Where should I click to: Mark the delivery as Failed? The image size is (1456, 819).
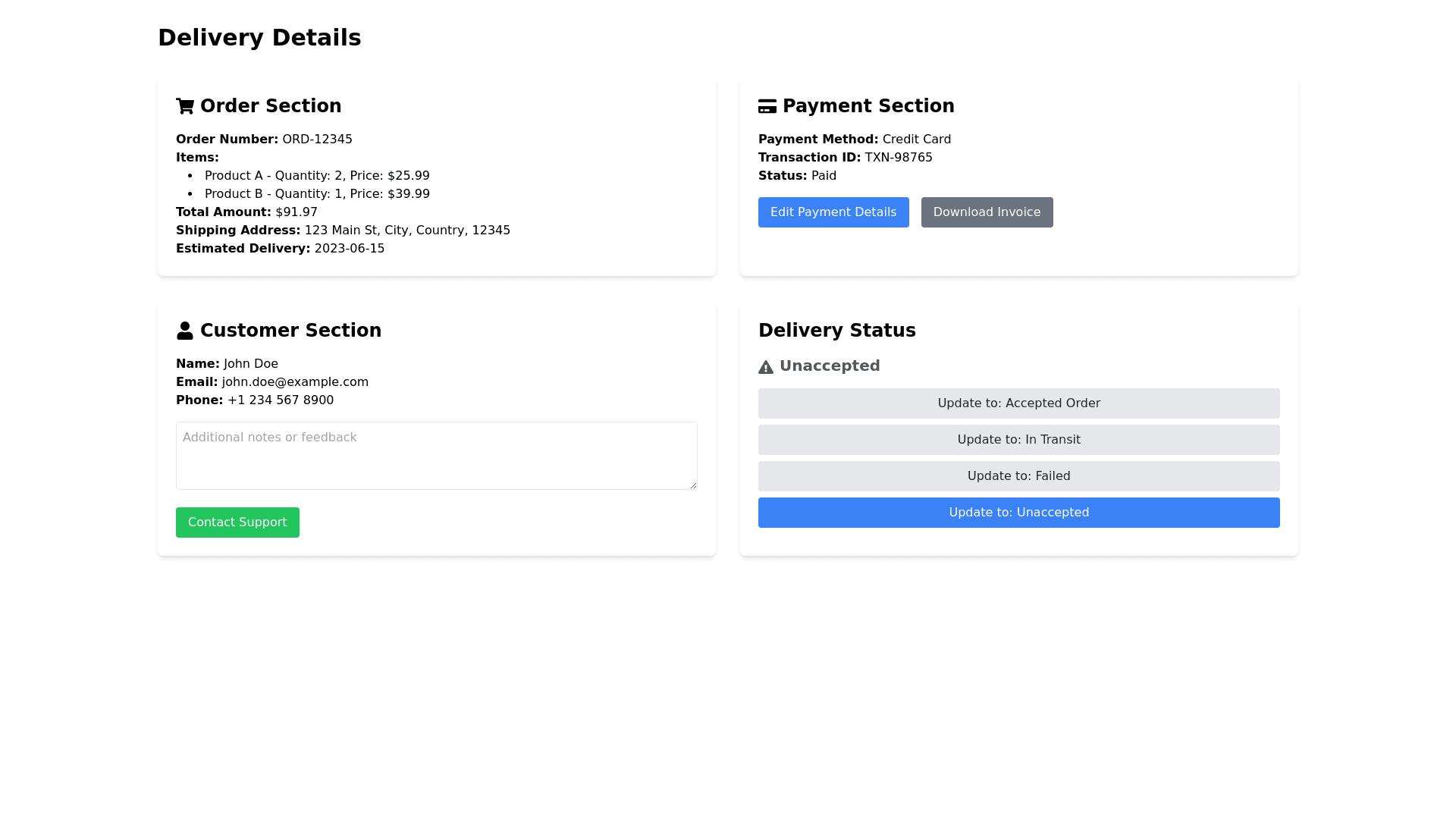(1018, 476)
